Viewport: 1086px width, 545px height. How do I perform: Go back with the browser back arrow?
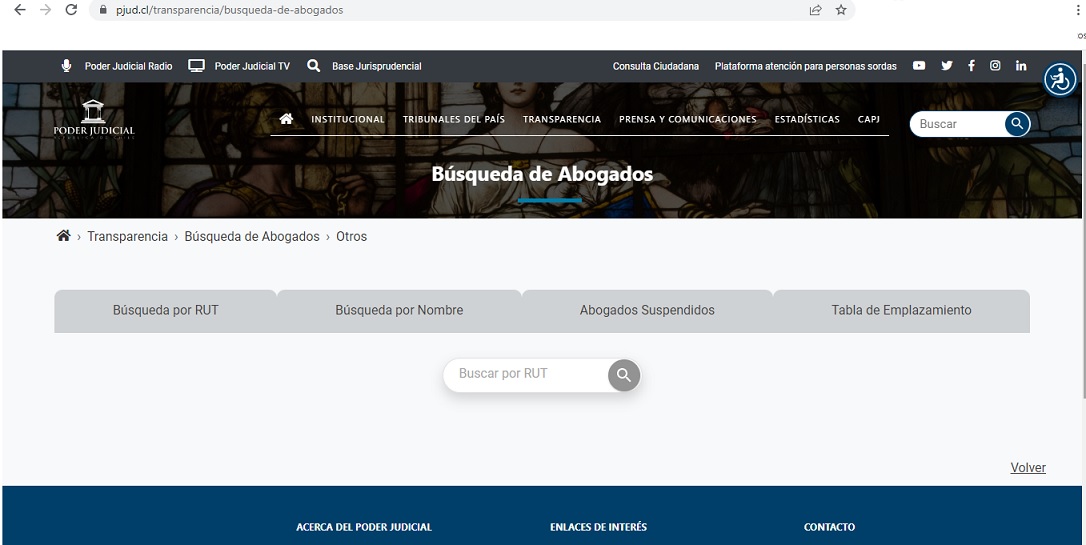[x=19, y=10]
